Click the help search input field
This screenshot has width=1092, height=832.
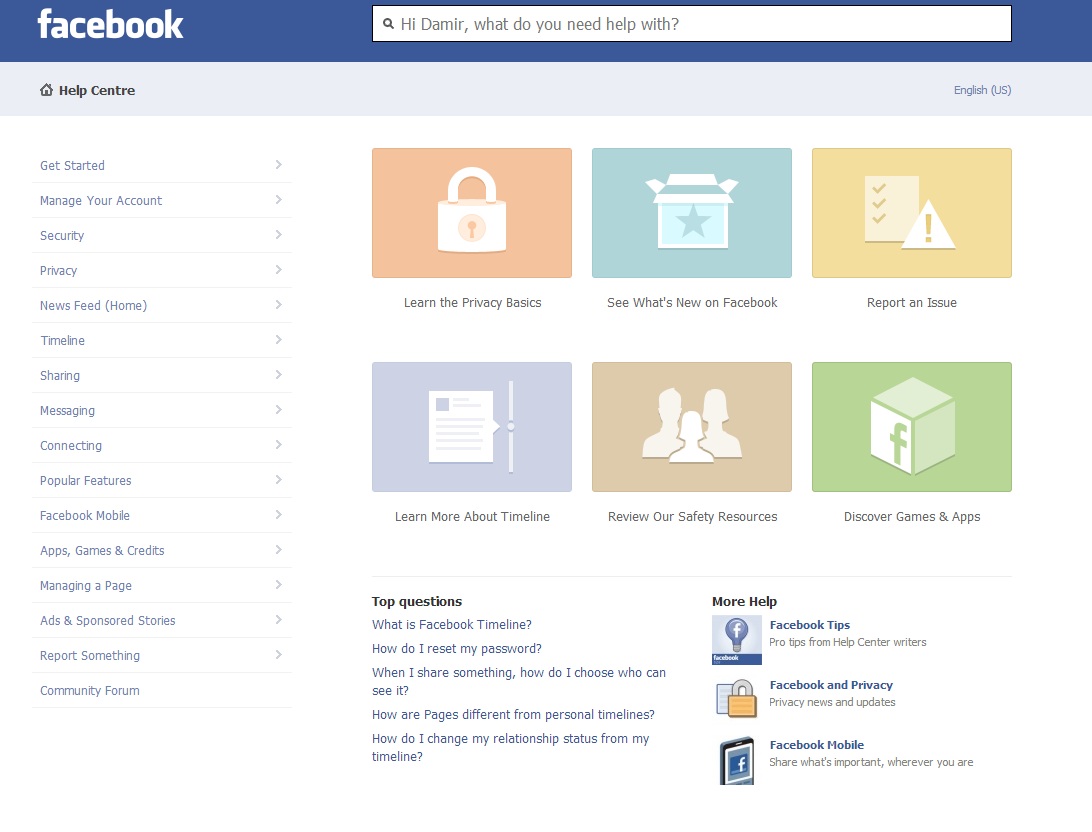[692, 24]
